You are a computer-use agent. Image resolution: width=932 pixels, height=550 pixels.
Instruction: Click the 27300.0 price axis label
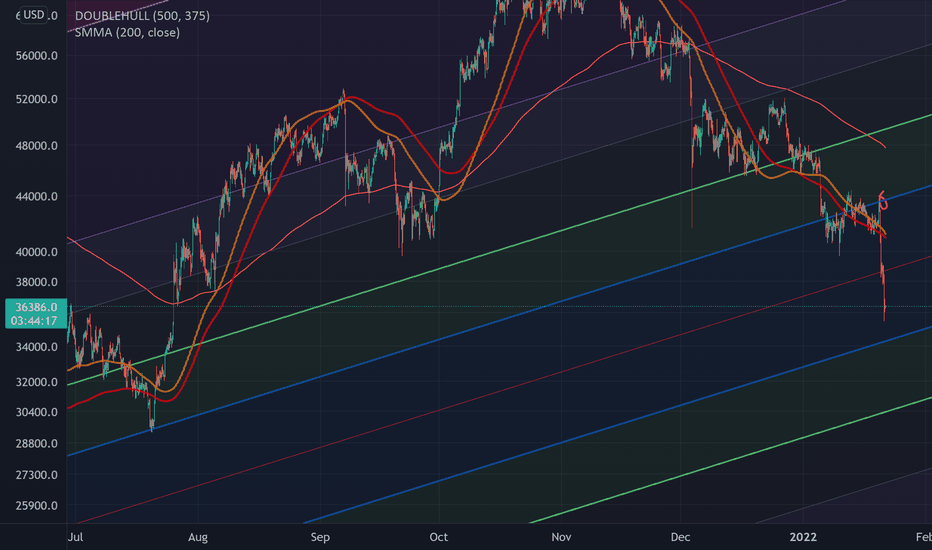[37, 475]
